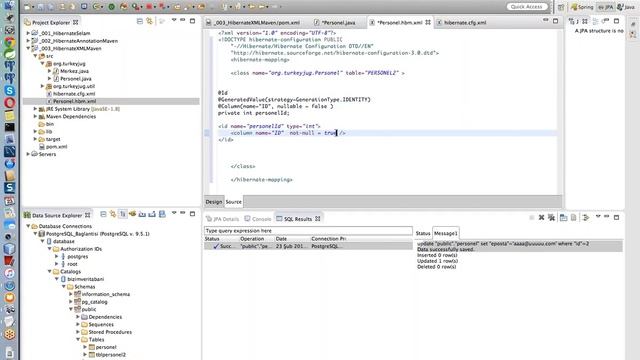Open the Spring perspective
640x360 pixels.
pyautogui.click(x=582, y=7)
